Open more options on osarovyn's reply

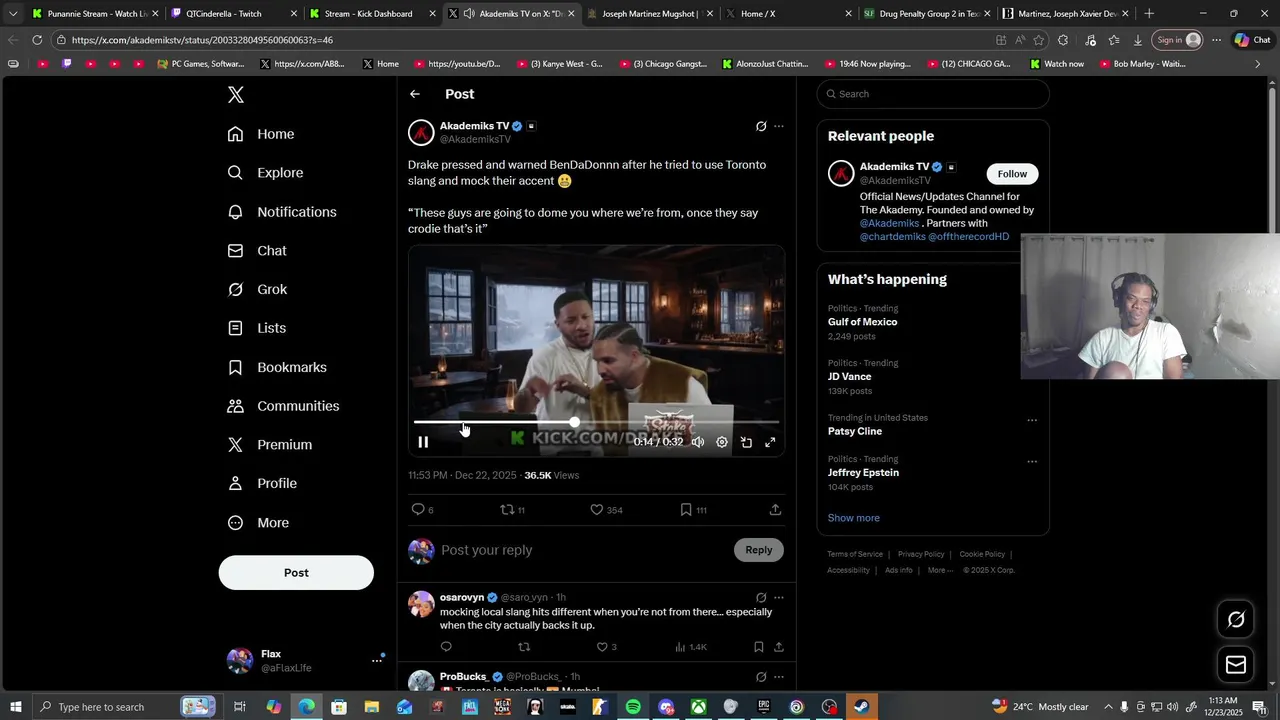(x=779, y=598)
